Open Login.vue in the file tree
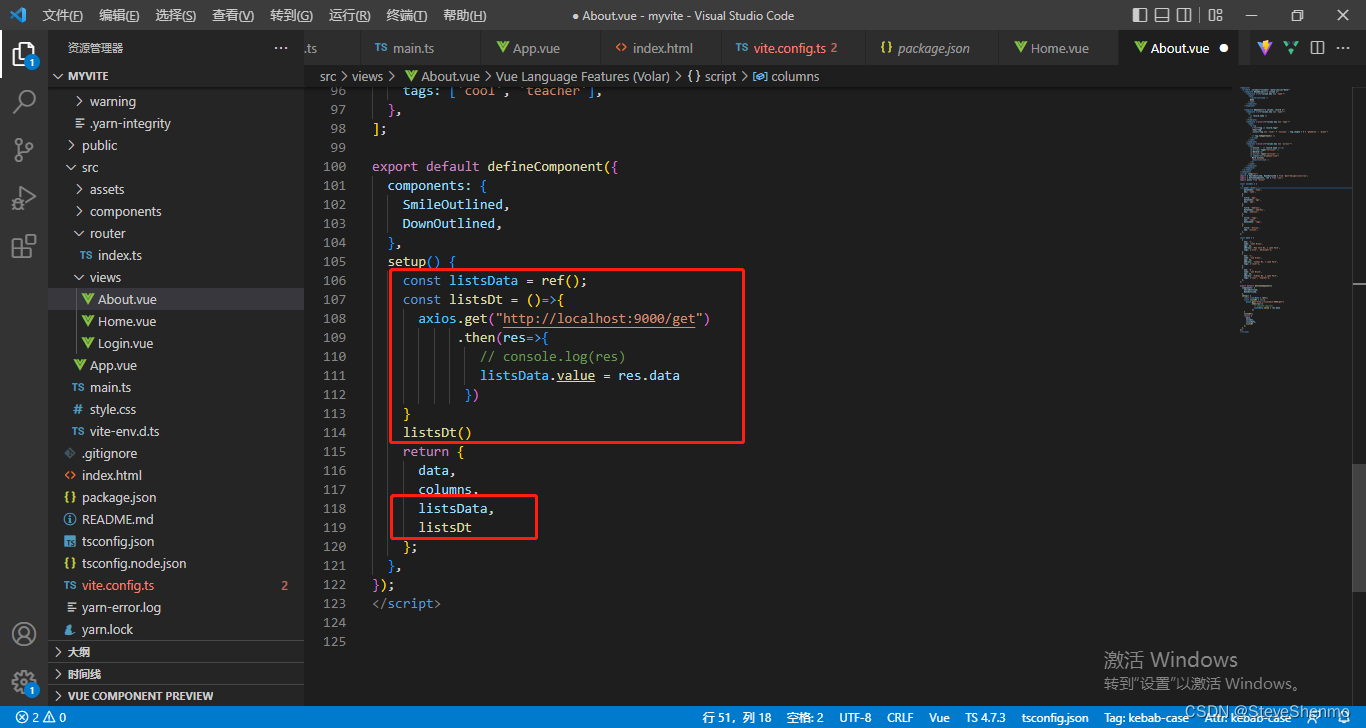The width and height of the screenshot is (1366, 728). click(176, 343)
